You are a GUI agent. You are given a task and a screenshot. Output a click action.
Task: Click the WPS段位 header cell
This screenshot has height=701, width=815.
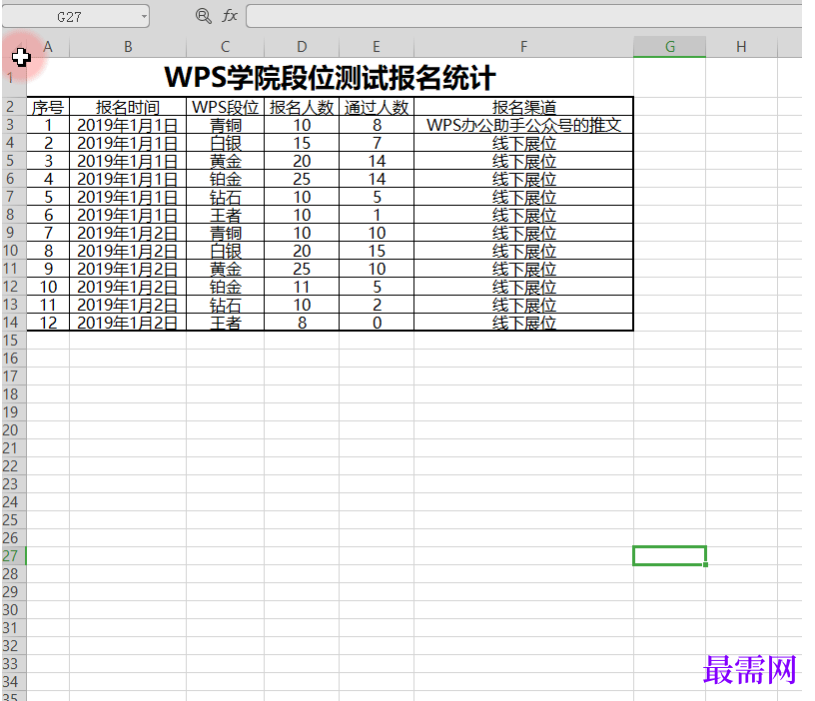(225, 107)
